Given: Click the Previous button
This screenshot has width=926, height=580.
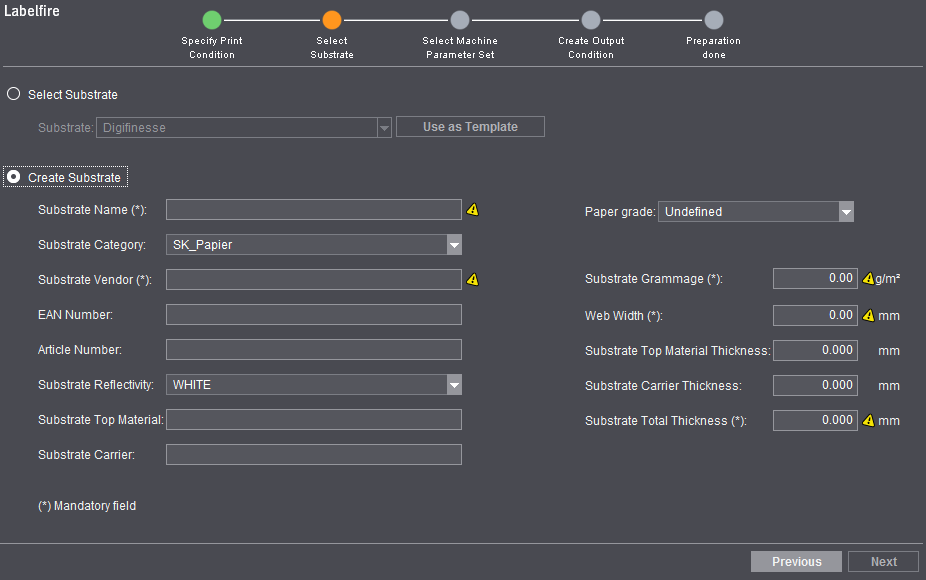Looking at the screenshot, I should tap(796, 562).
